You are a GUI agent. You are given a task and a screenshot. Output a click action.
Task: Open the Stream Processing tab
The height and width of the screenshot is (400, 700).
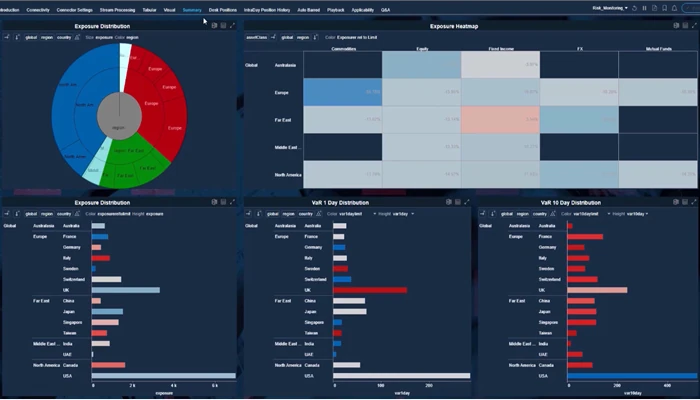coord(117,10)
